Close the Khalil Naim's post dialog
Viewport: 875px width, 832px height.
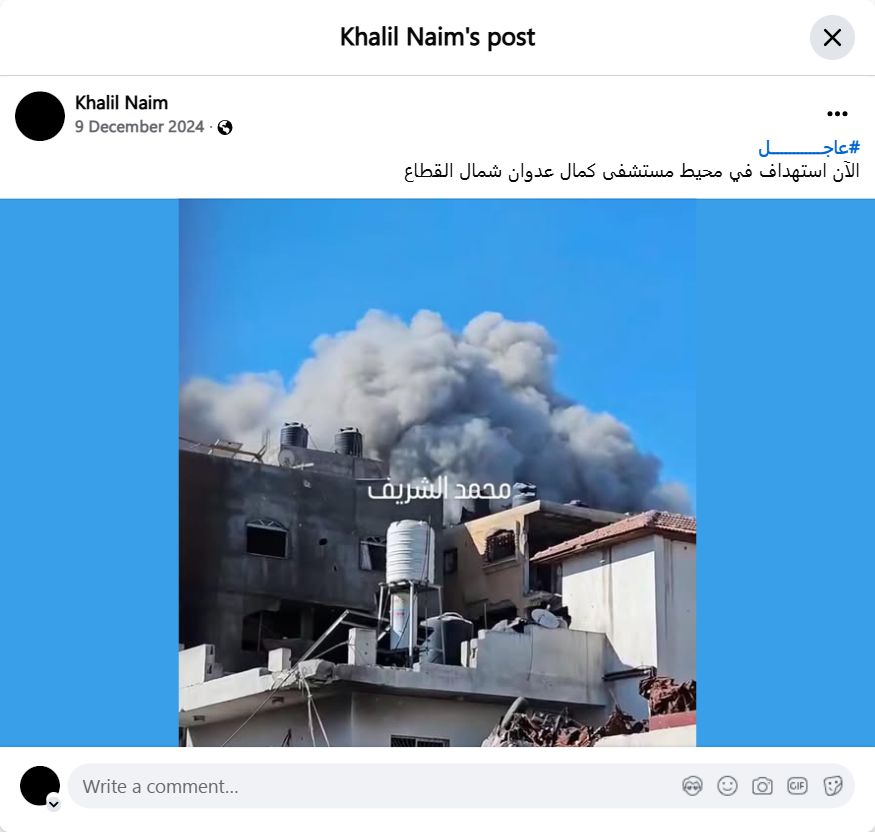832,37
